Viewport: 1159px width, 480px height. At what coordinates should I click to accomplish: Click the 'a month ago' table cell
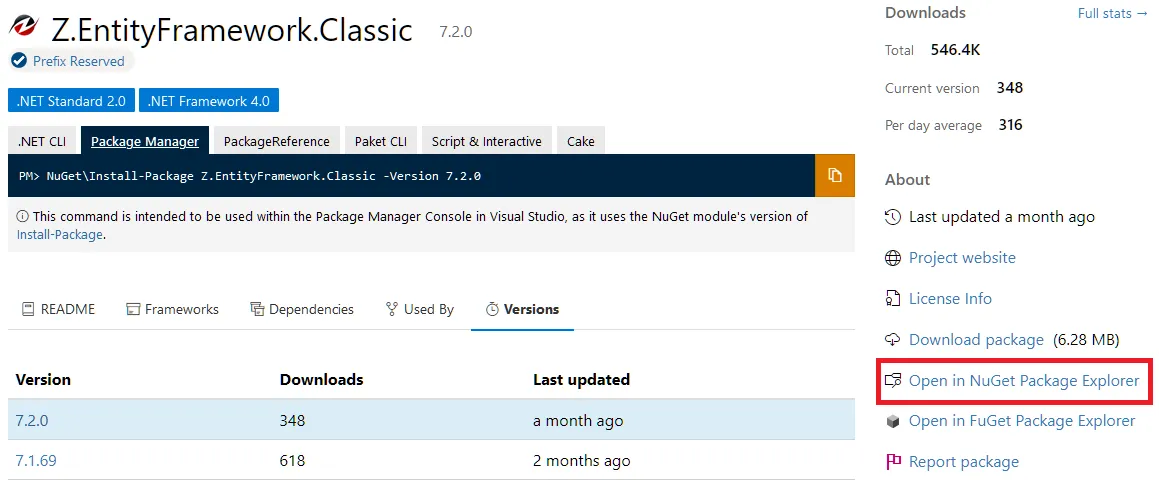point(578,421)
